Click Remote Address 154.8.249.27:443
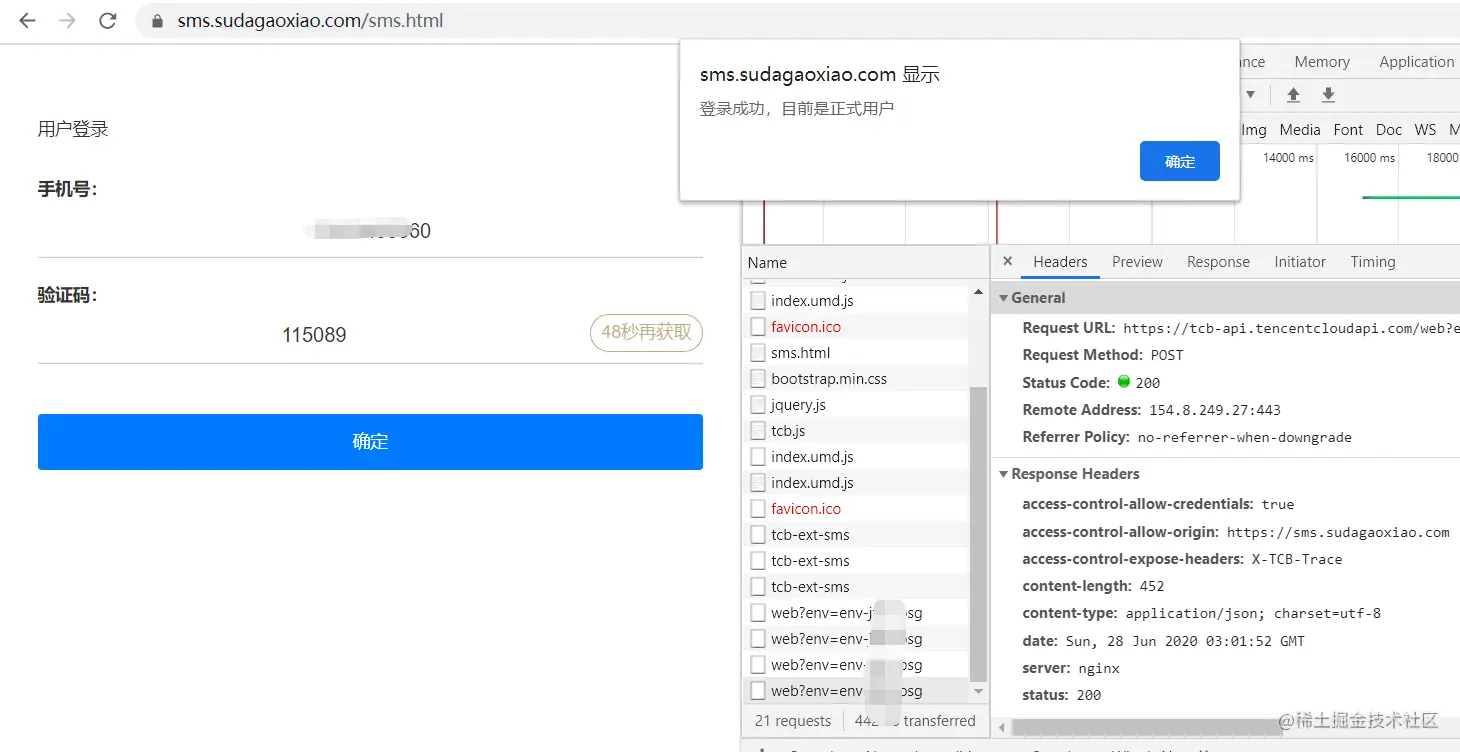This screenshot has height=752, width=1460. tap(1216, 410)
